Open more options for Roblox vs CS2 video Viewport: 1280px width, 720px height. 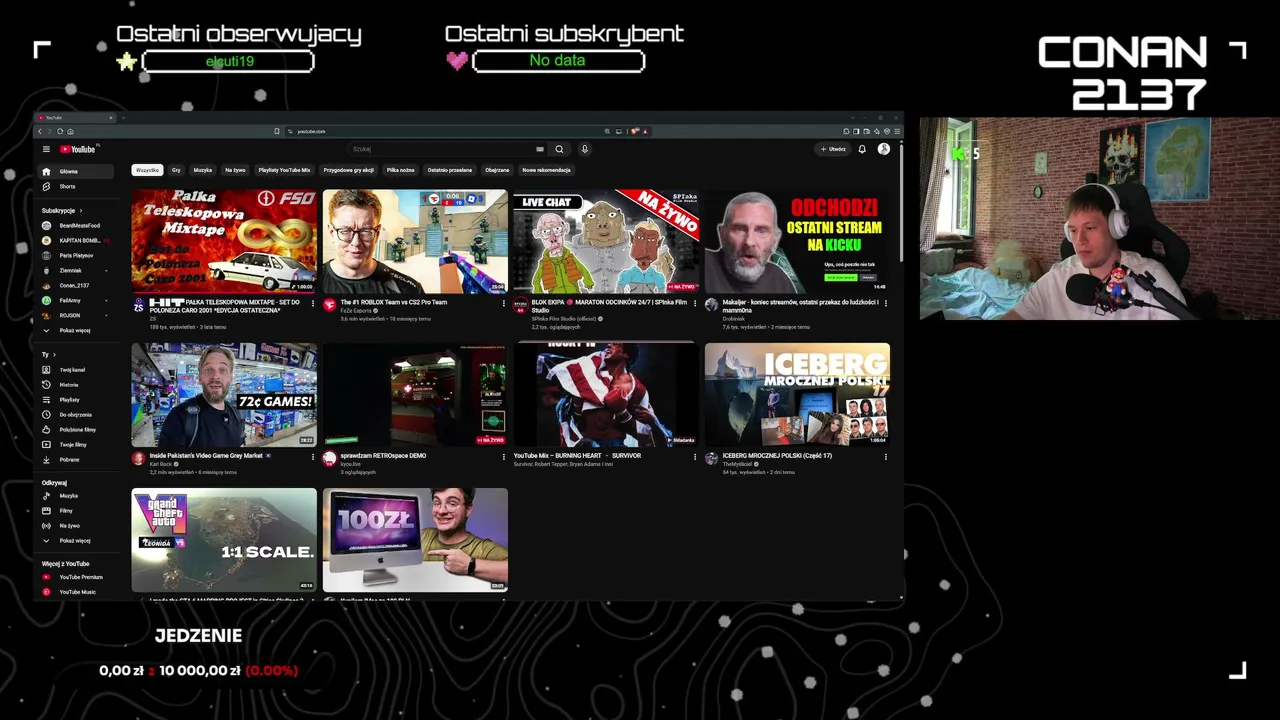click(x=503, y=303)
